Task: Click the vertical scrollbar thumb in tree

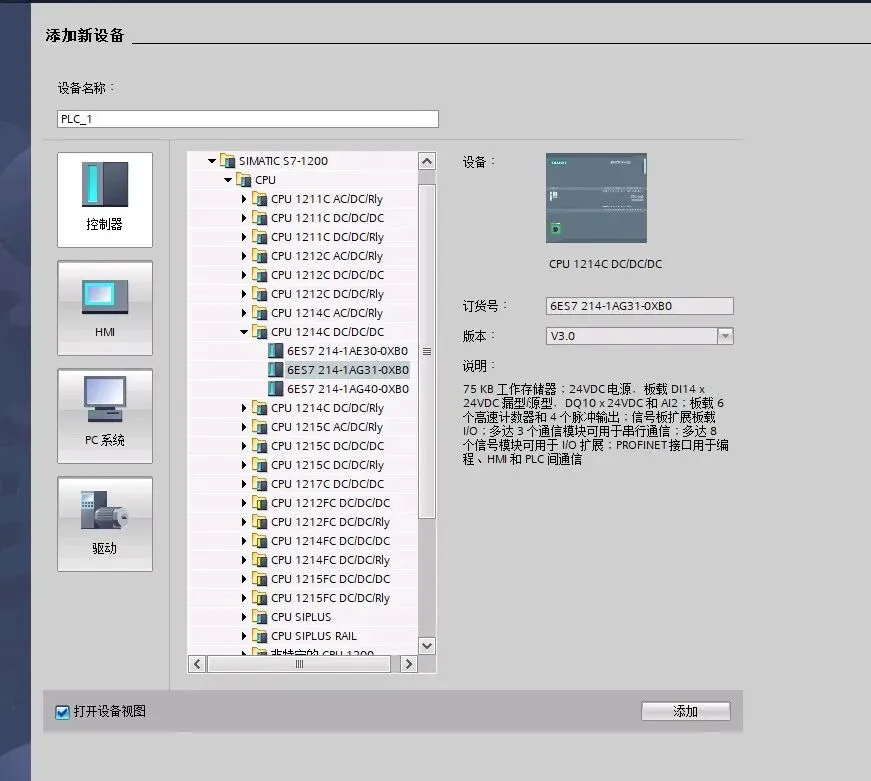Action: [427, 351]
